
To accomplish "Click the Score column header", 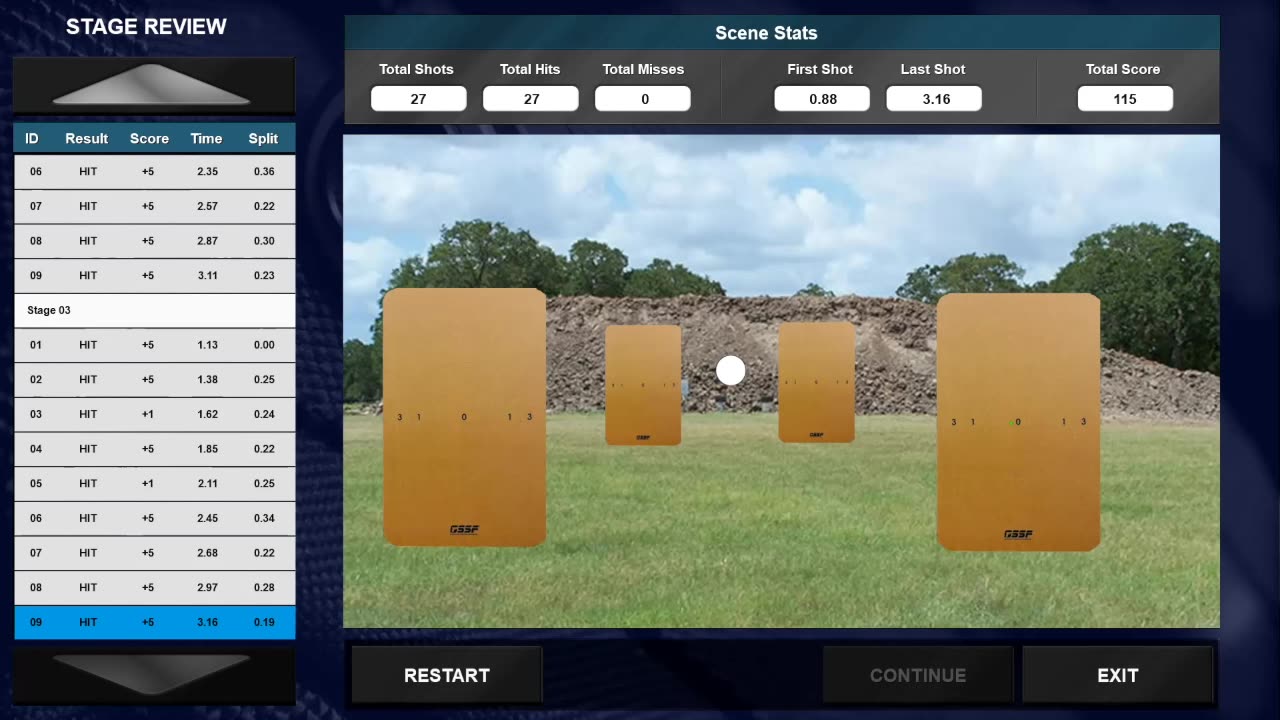I will (149, 139).
